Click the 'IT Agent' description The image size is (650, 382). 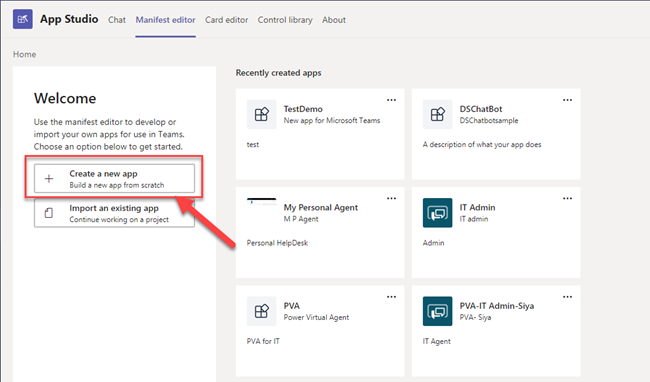click(437, 341)
